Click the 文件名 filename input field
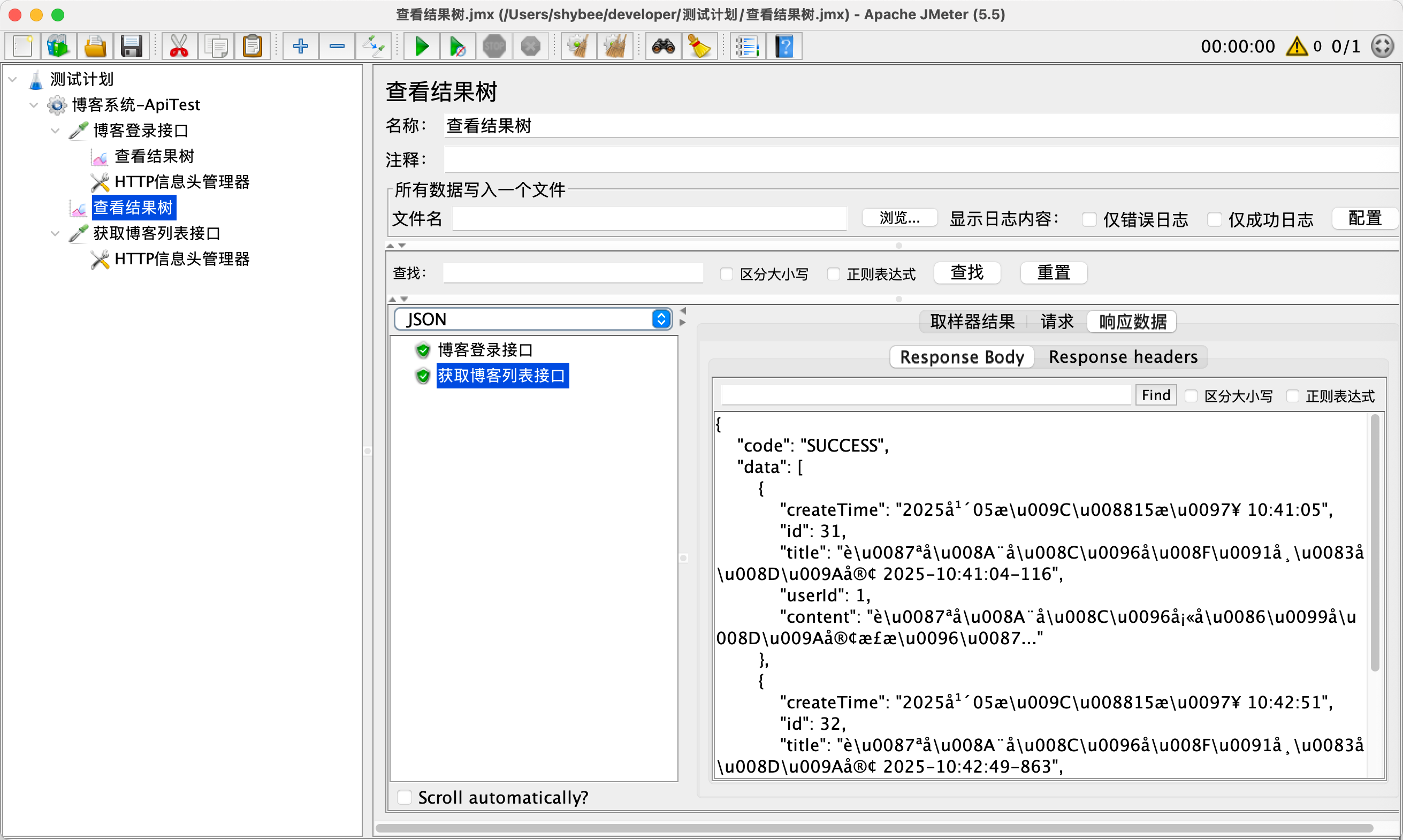 649,218
